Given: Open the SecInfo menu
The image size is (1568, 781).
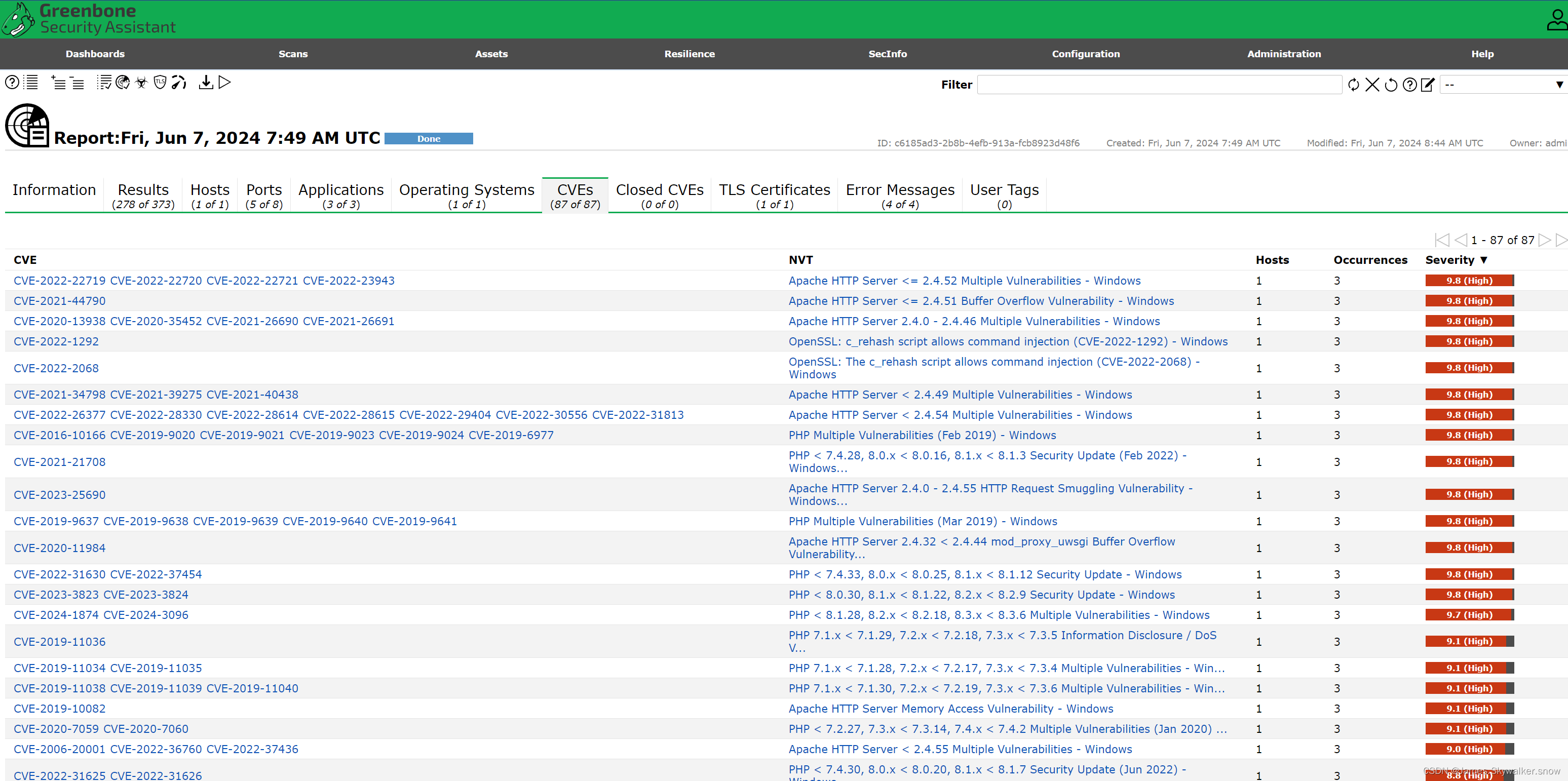Looking at the screenshot, I should 887,54.
